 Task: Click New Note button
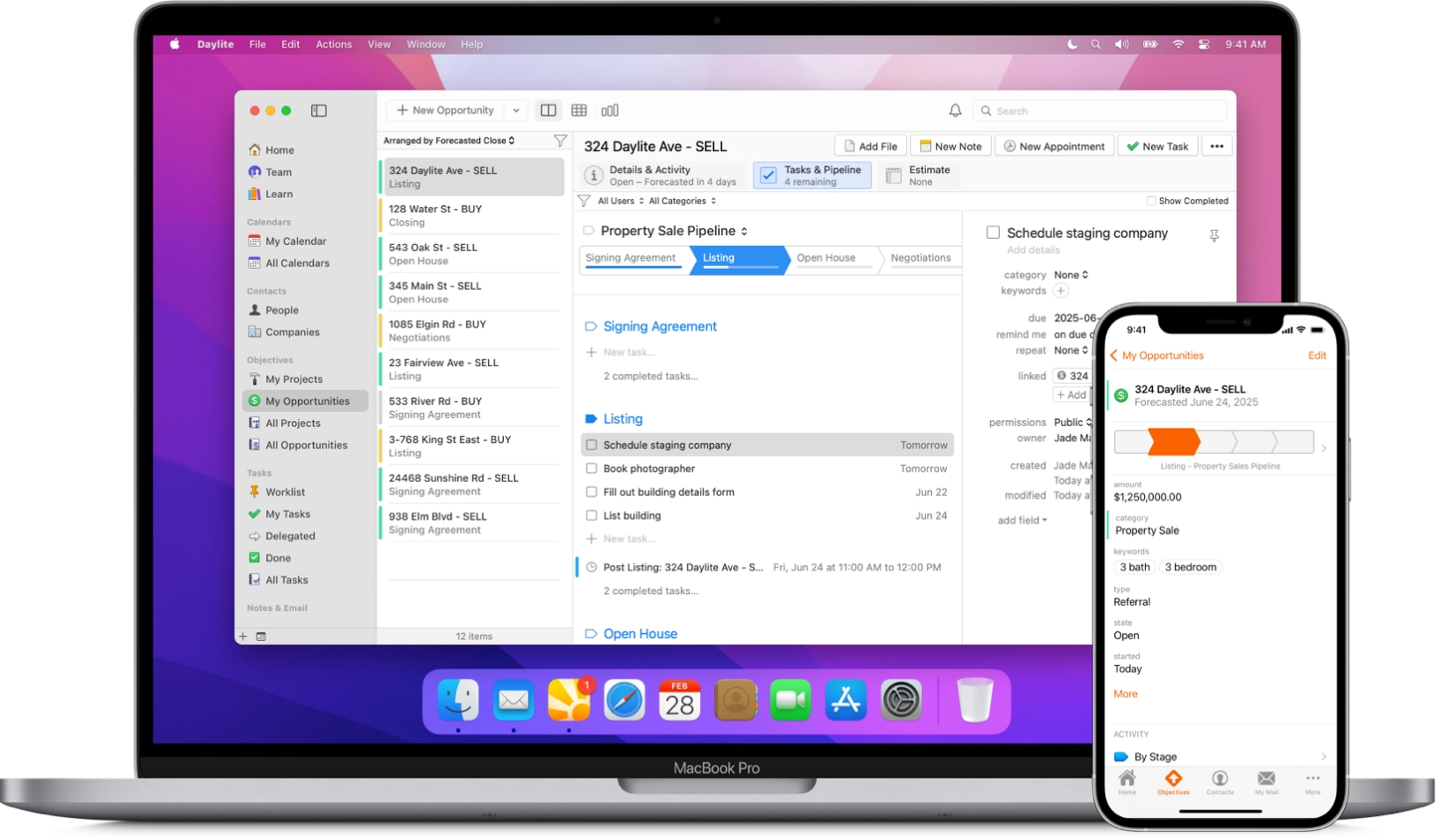(950, 146)
